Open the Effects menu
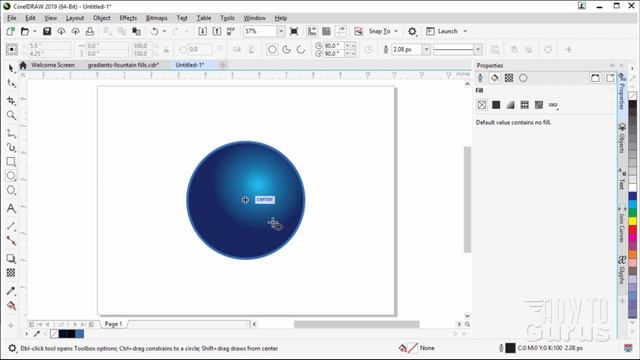This screenshot has width=640, height=360. 128,18
